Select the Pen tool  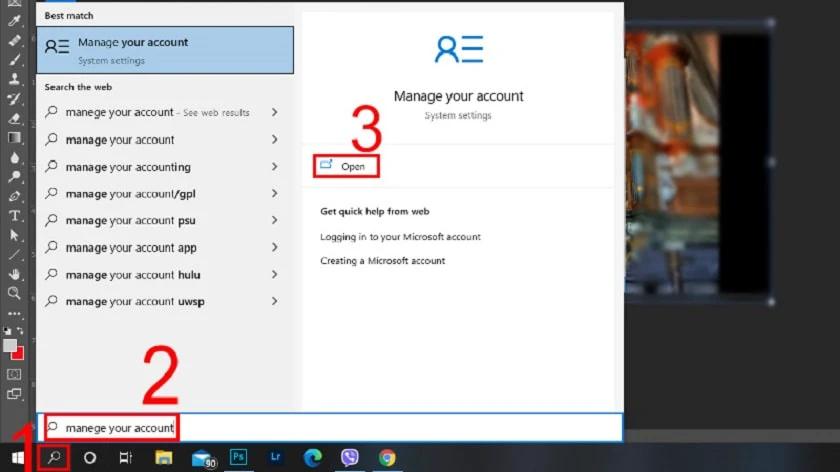click(14, 196)
